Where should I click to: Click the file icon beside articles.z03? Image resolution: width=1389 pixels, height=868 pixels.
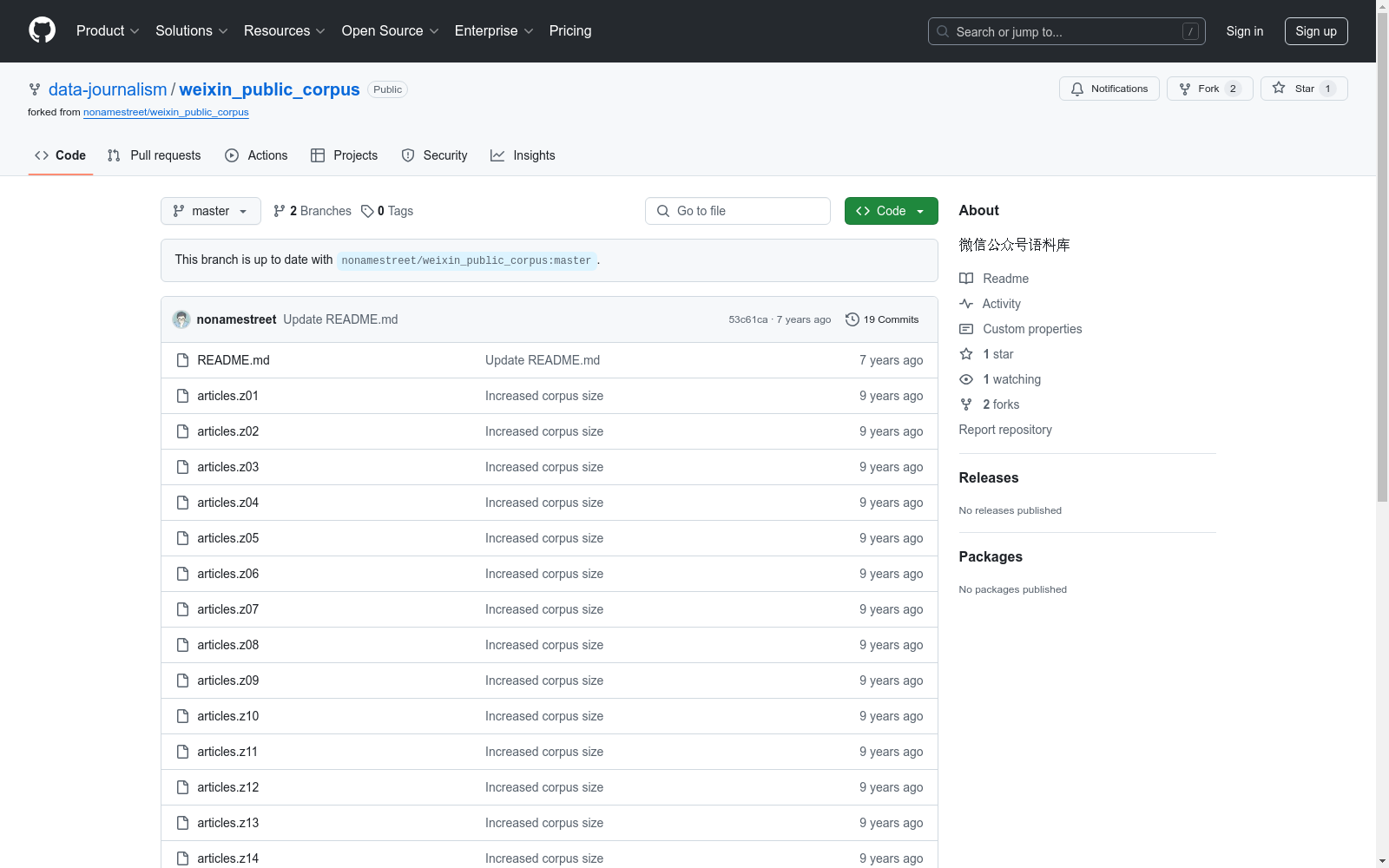point(182,467)
